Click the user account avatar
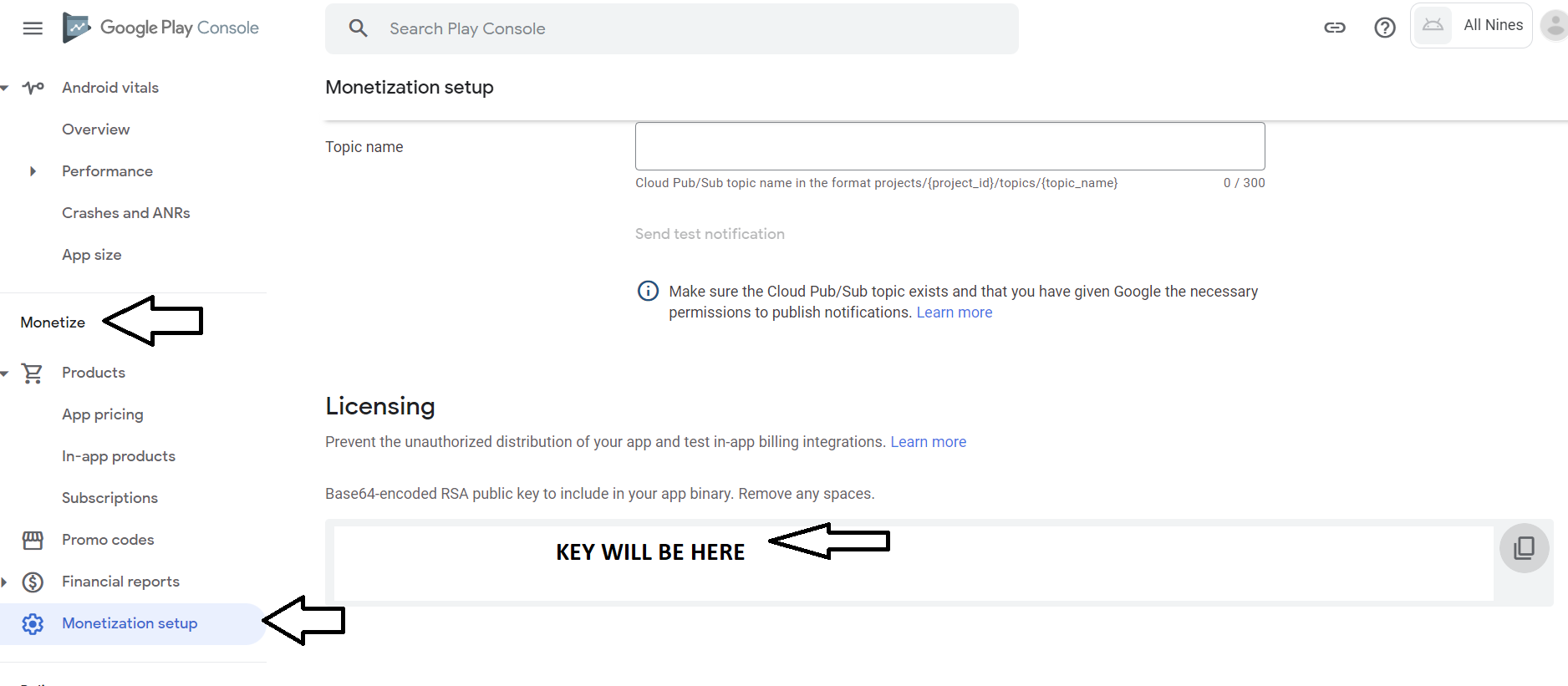Image resolution: width=1568 pixels, height=686 pixels. click(x=1555, y=26)
